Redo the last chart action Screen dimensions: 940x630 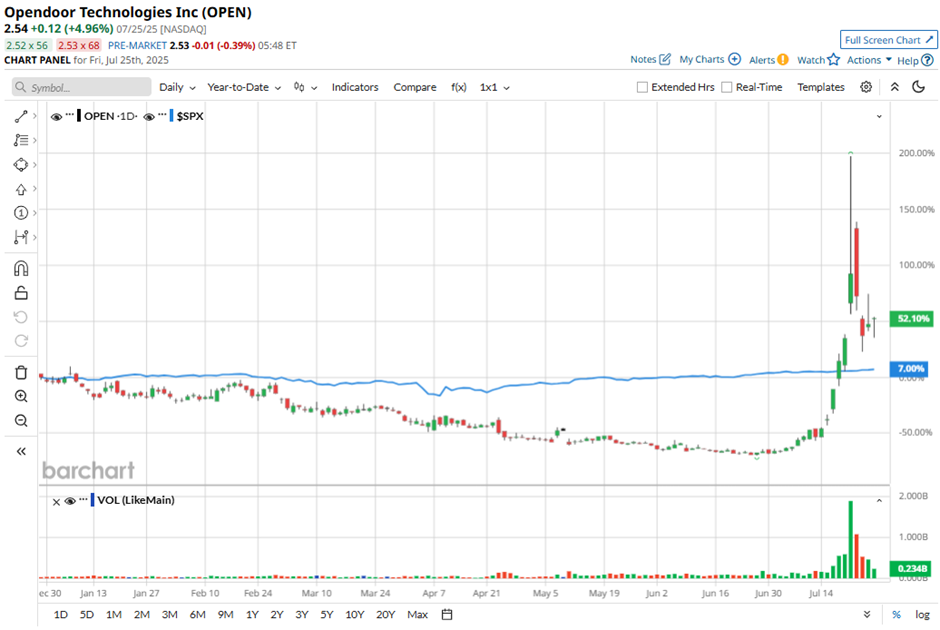pyautogui.click(x=21, y=341)
